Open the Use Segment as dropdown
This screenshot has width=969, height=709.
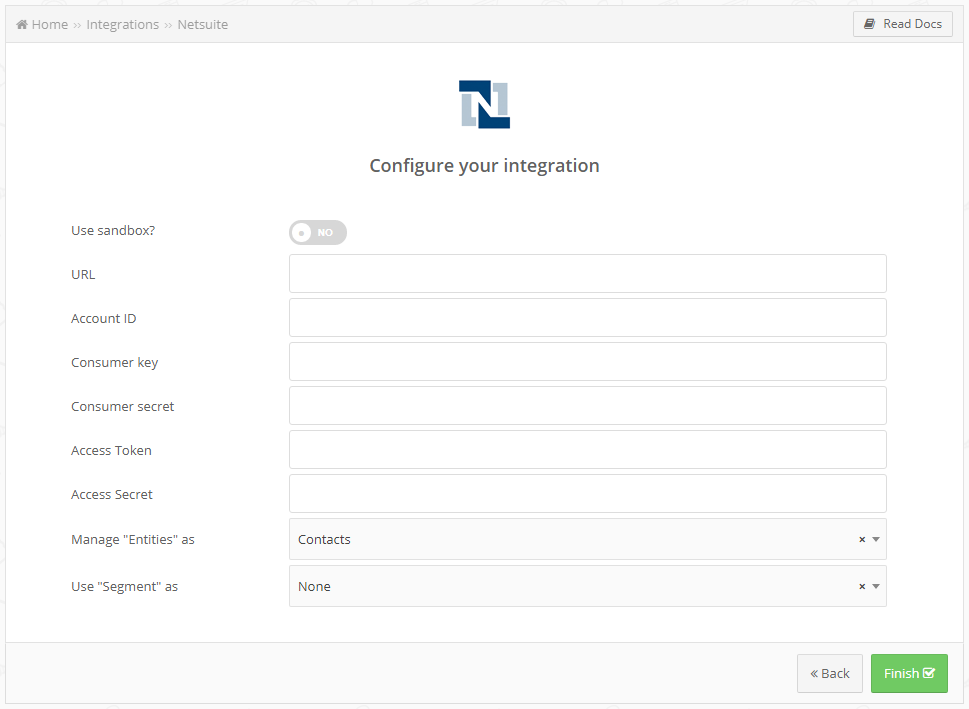pyautogui.click(x=588, y=586)
